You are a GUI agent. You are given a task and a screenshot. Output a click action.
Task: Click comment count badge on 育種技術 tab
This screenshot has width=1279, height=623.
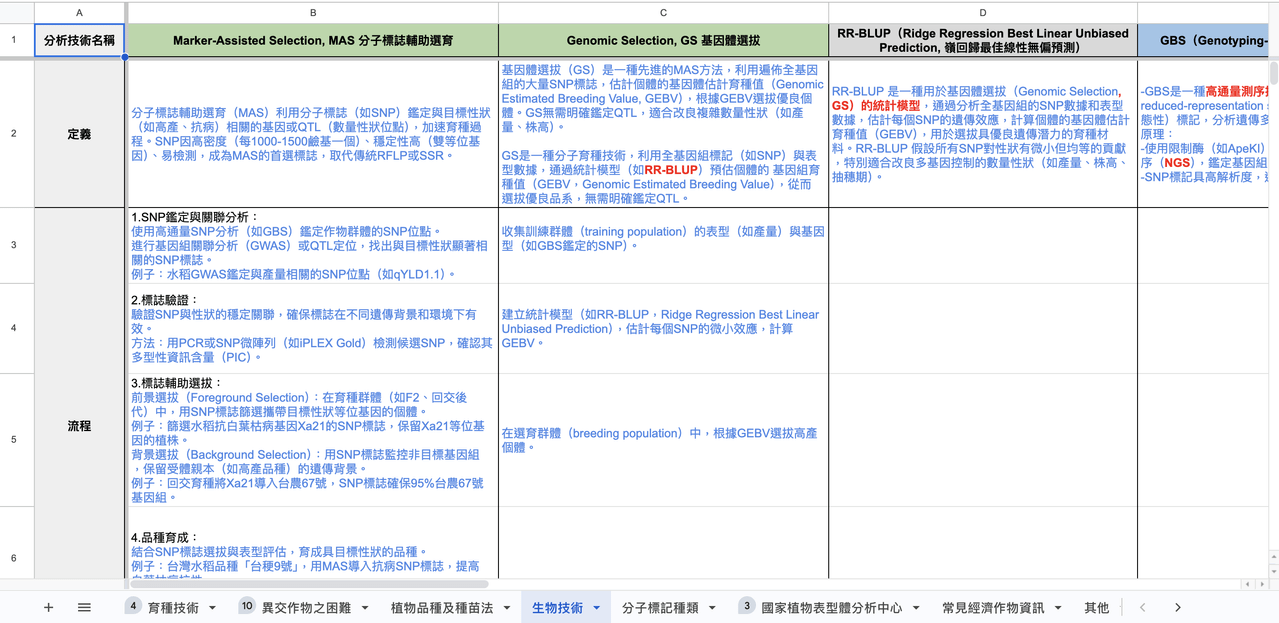(134, 605)
